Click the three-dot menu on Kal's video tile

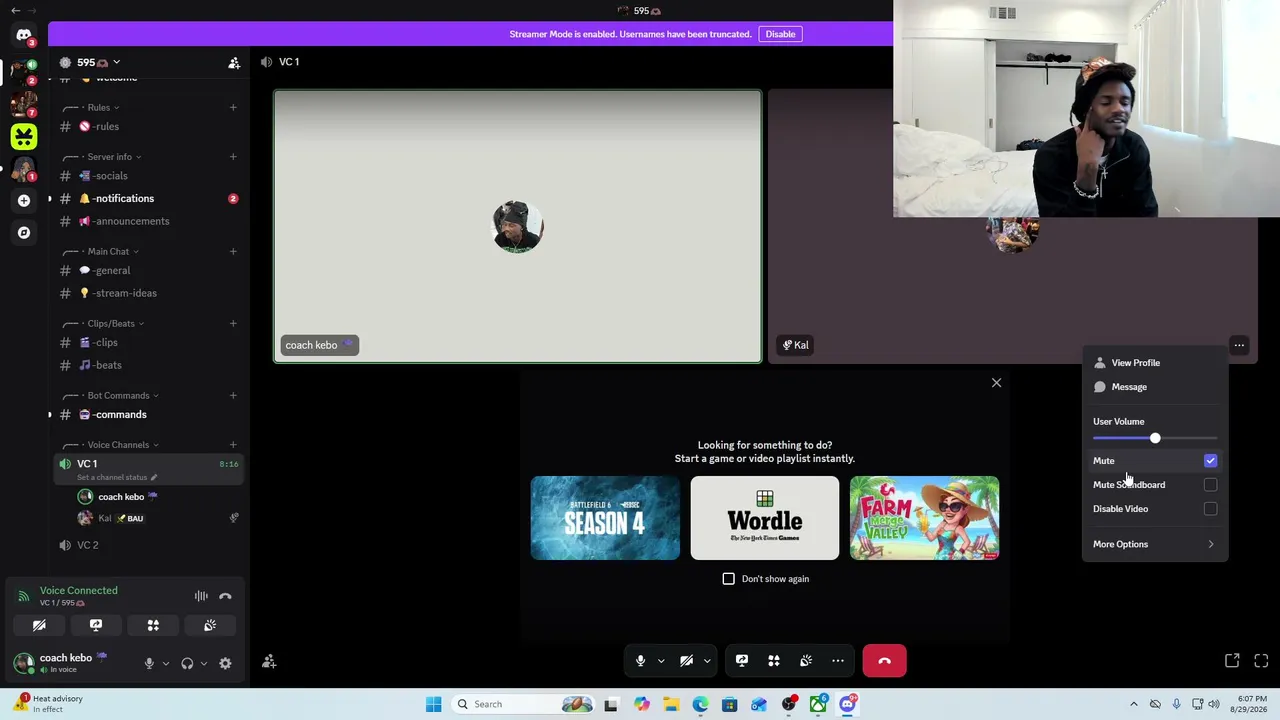tap(1239, 345)
